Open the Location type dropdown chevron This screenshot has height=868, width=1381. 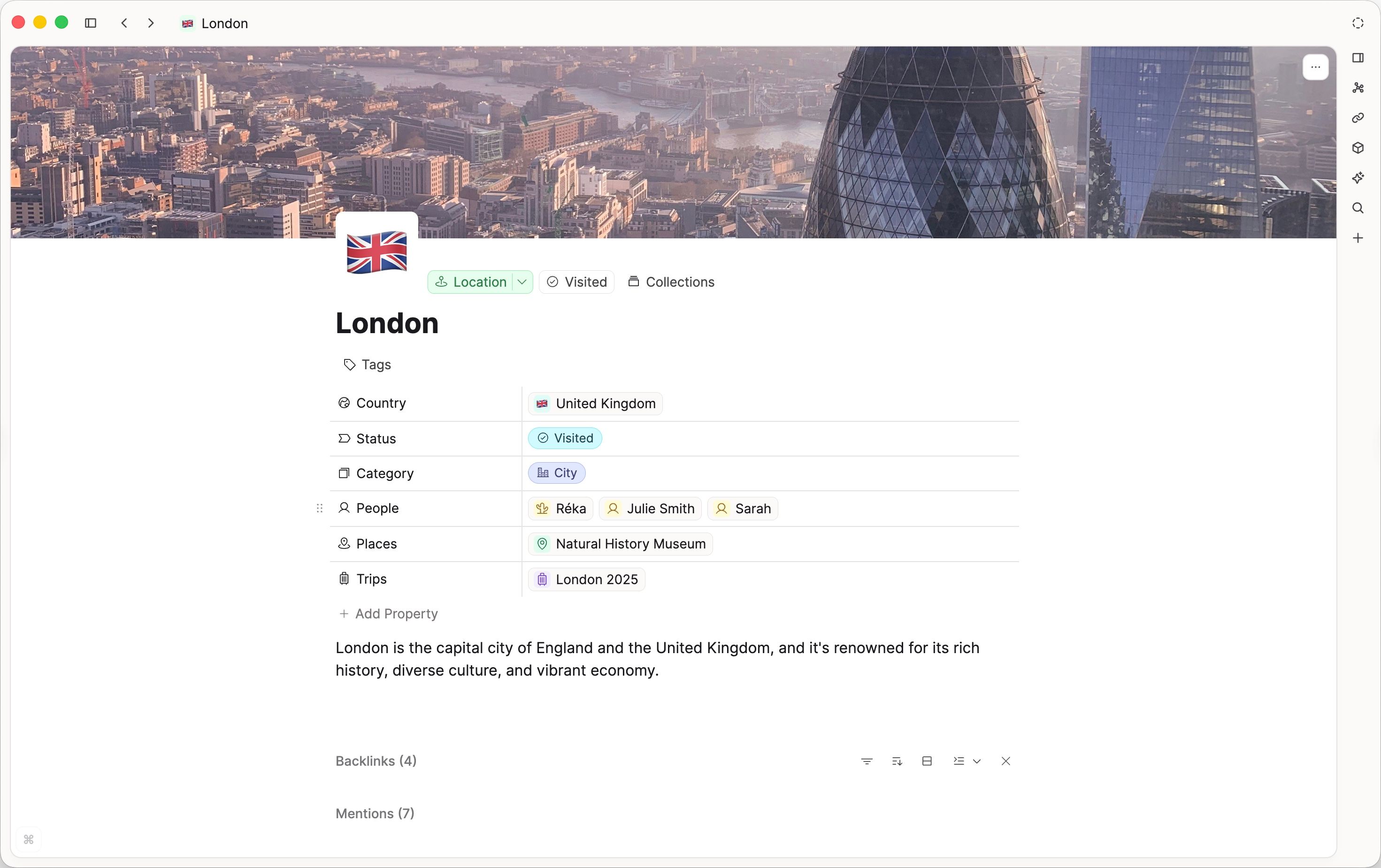(x=522, y=282)
